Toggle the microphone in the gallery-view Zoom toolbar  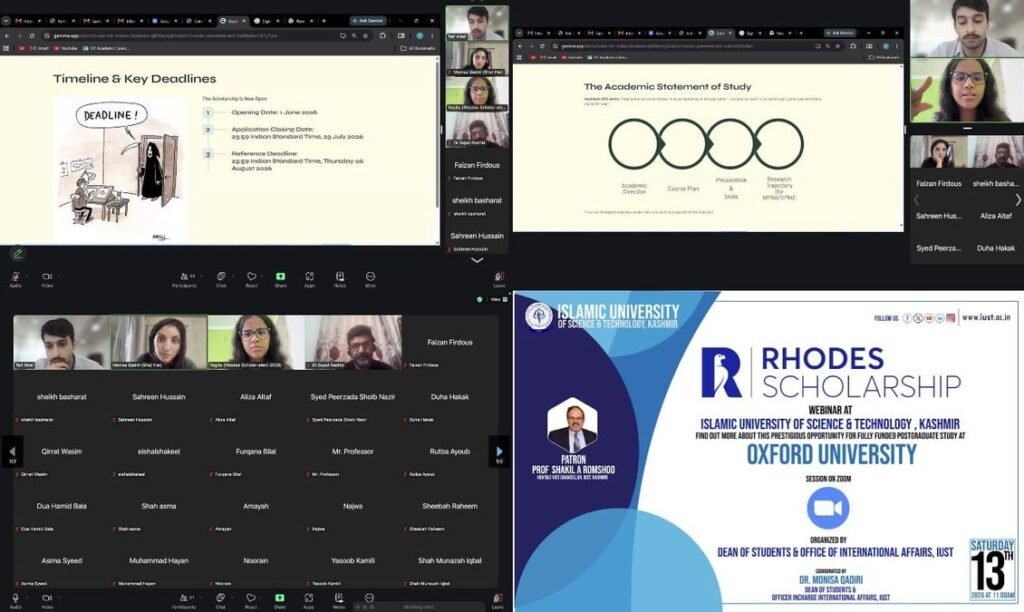point(14,600)
